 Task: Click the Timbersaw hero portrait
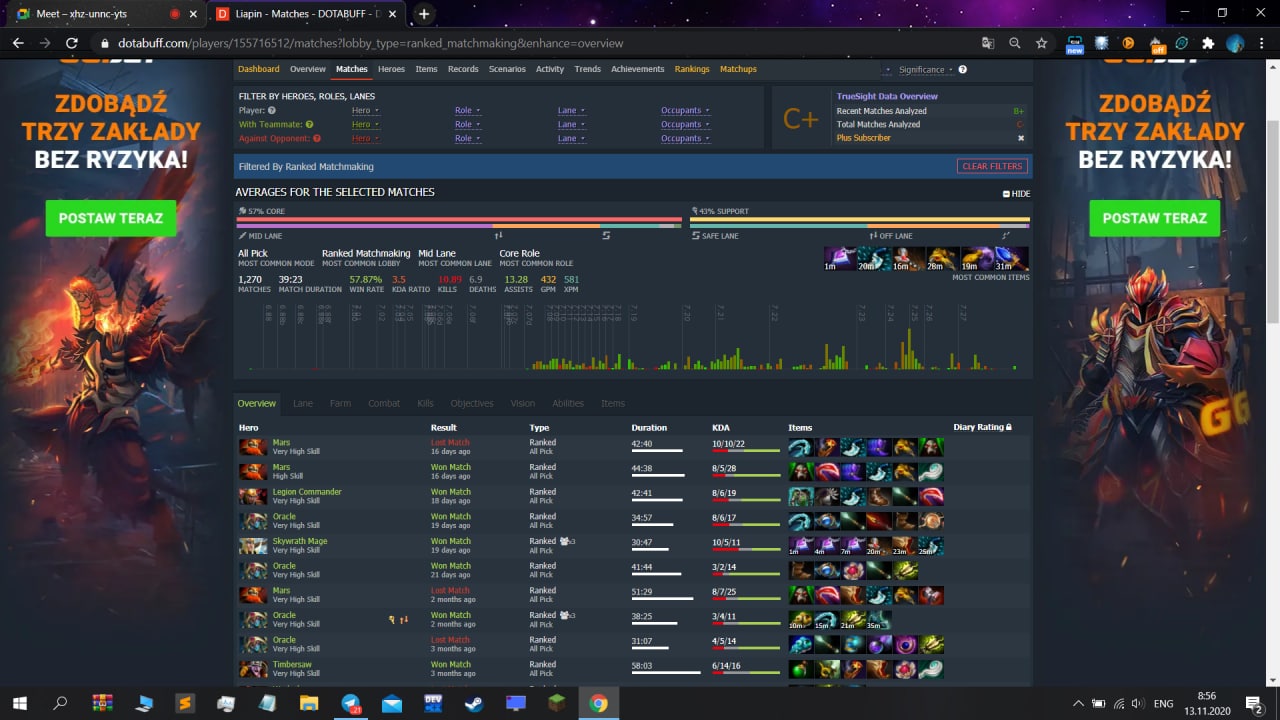252,668
